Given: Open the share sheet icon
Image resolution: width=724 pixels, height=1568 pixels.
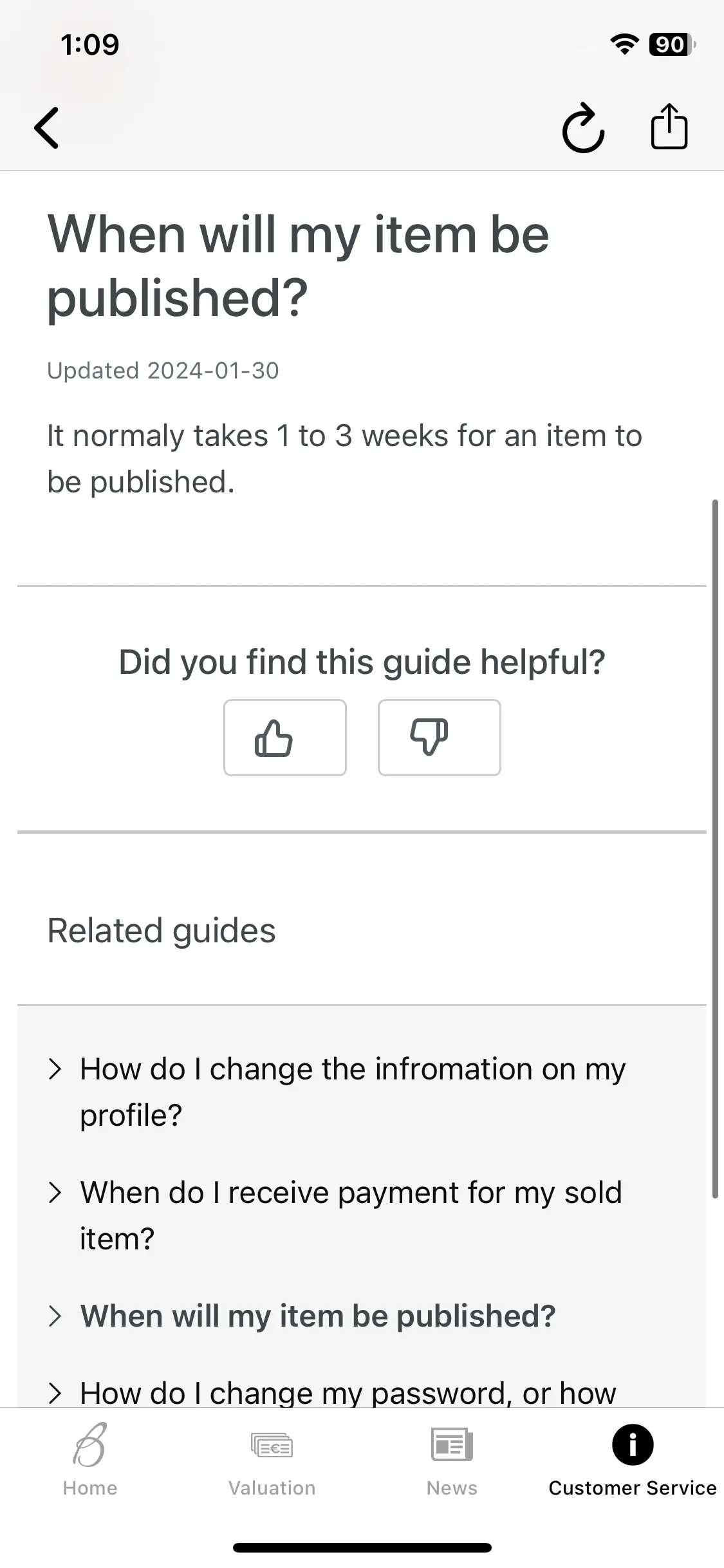Looking at the screenshot, I should pyautogui.click(x=669, y=126).
